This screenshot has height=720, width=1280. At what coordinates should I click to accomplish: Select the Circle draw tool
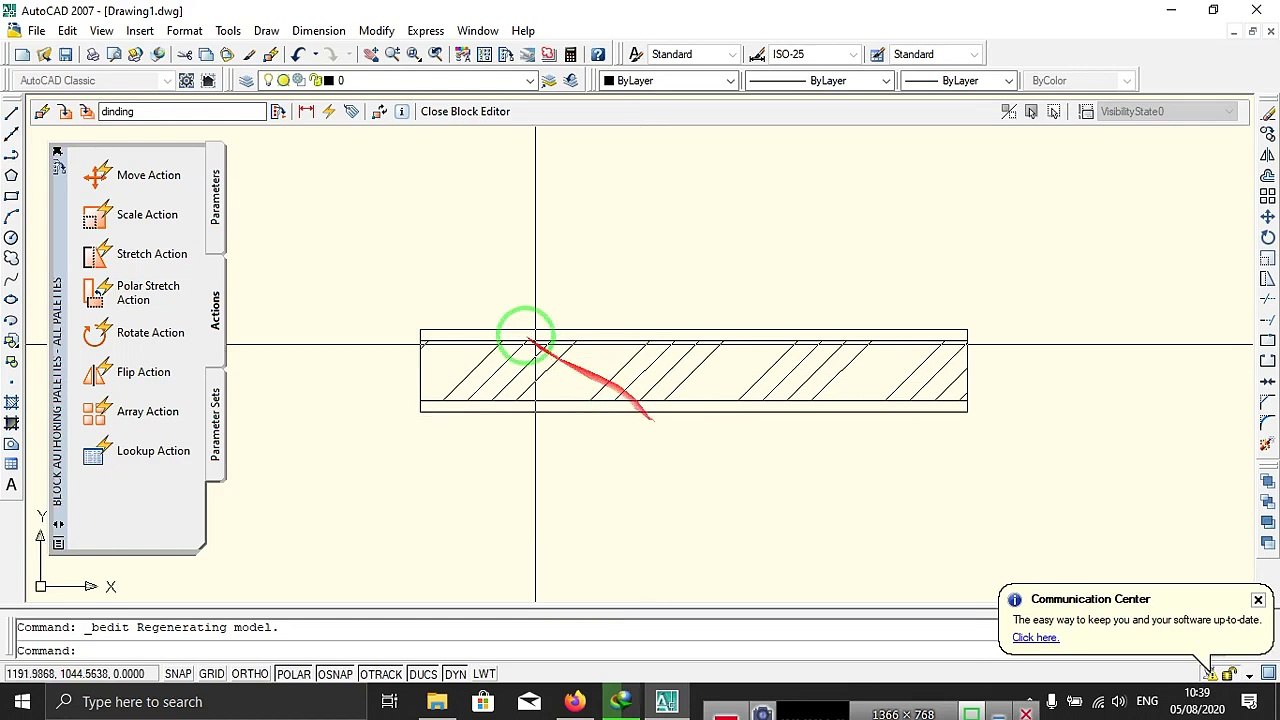pos(11,238)
